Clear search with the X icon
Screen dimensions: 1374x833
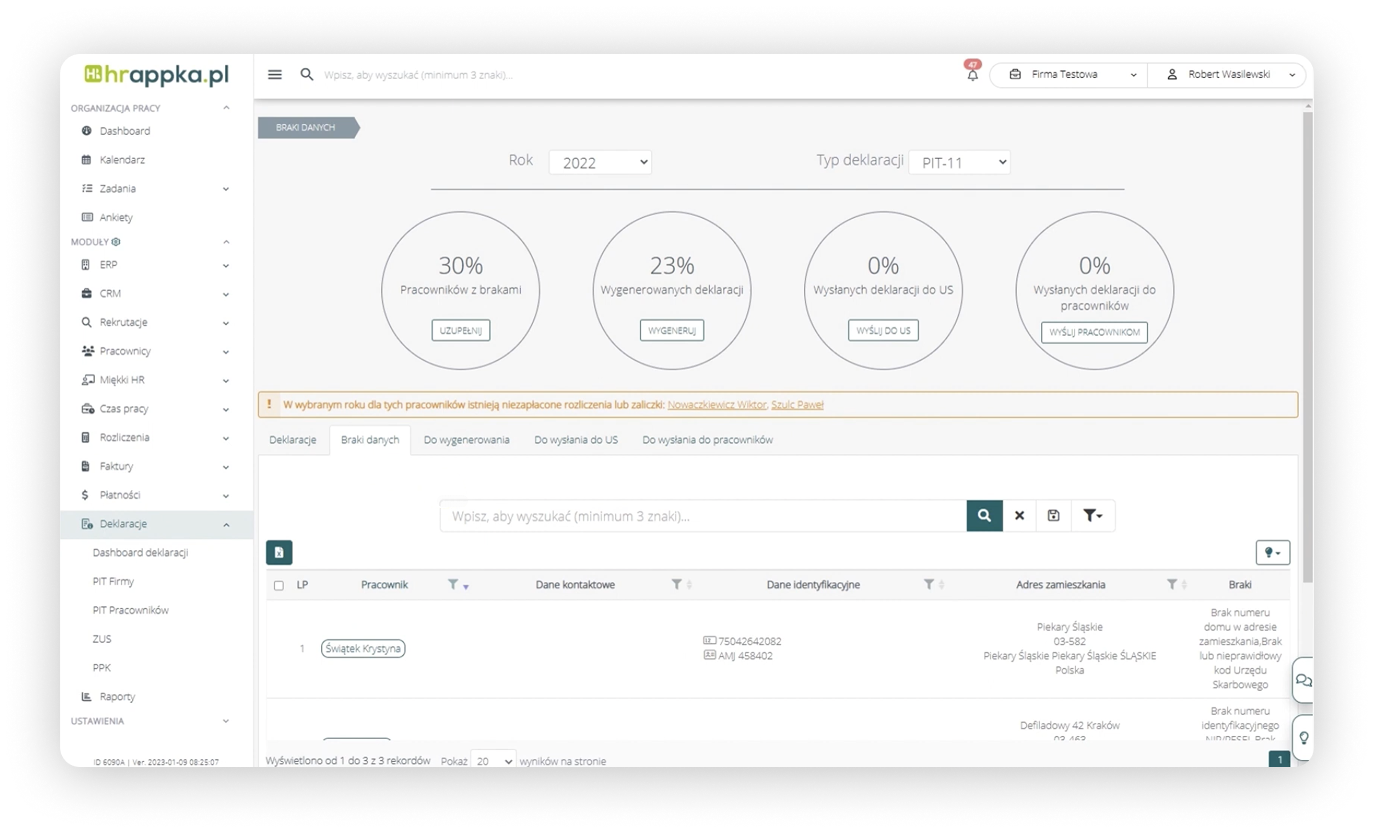(x=1019, y=516)
